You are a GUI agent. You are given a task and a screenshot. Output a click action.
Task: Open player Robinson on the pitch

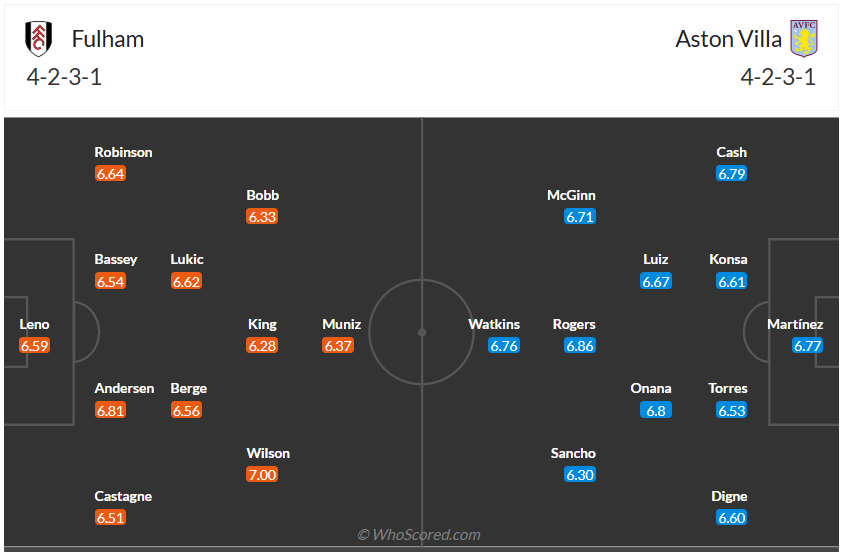[x=123, y=152]
